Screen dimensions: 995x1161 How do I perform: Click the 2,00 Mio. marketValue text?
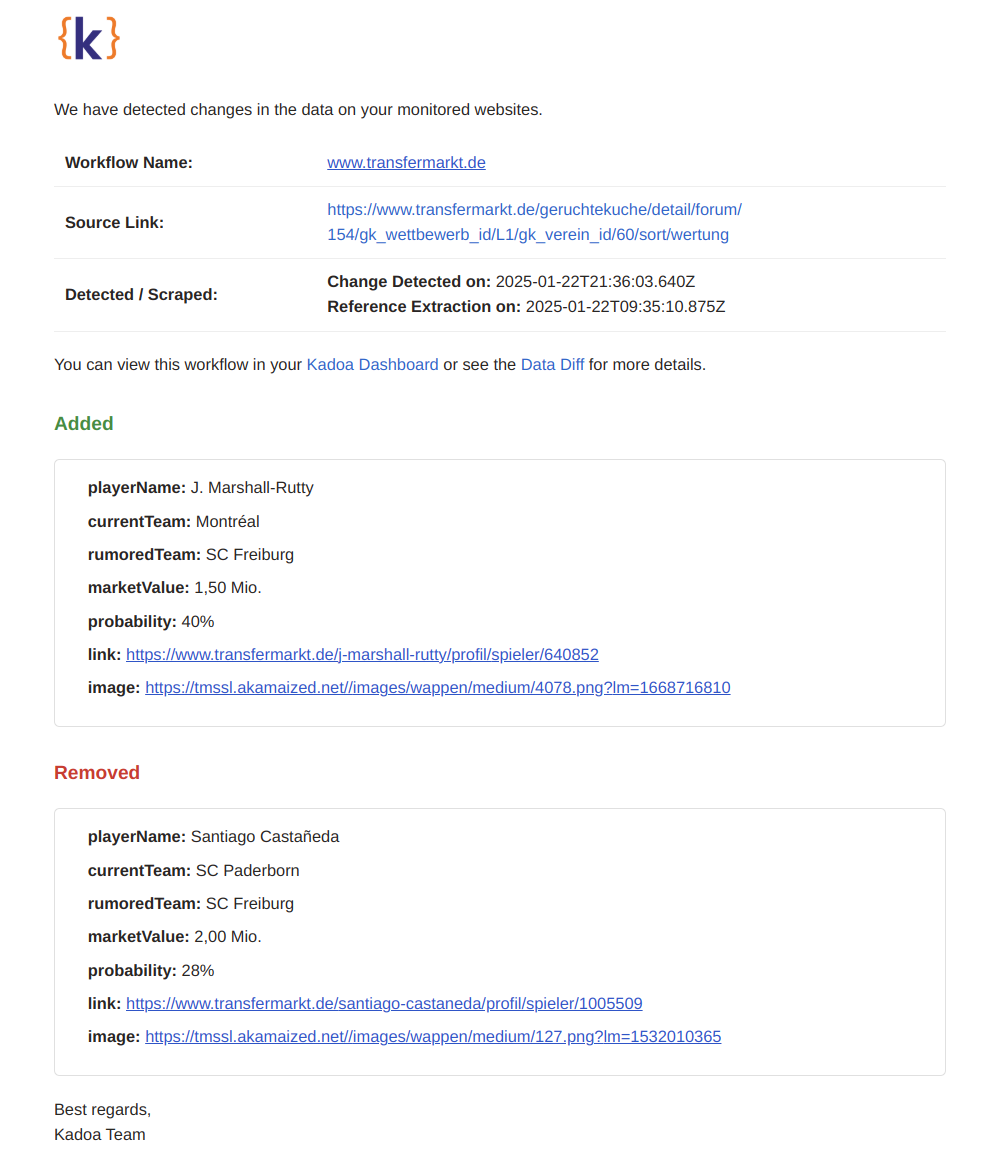pyautogui.click(x=228, y=936)
